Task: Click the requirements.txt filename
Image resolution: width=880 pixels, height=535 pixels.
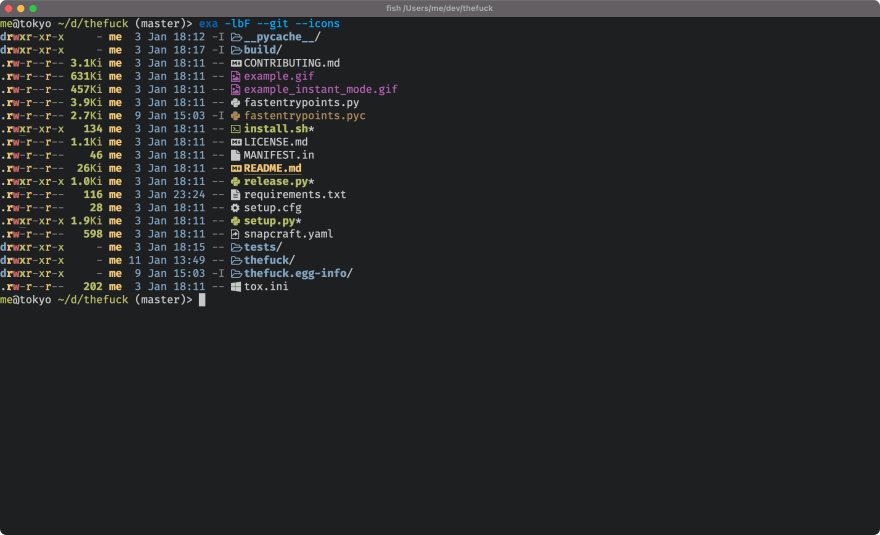Action: 295,195
